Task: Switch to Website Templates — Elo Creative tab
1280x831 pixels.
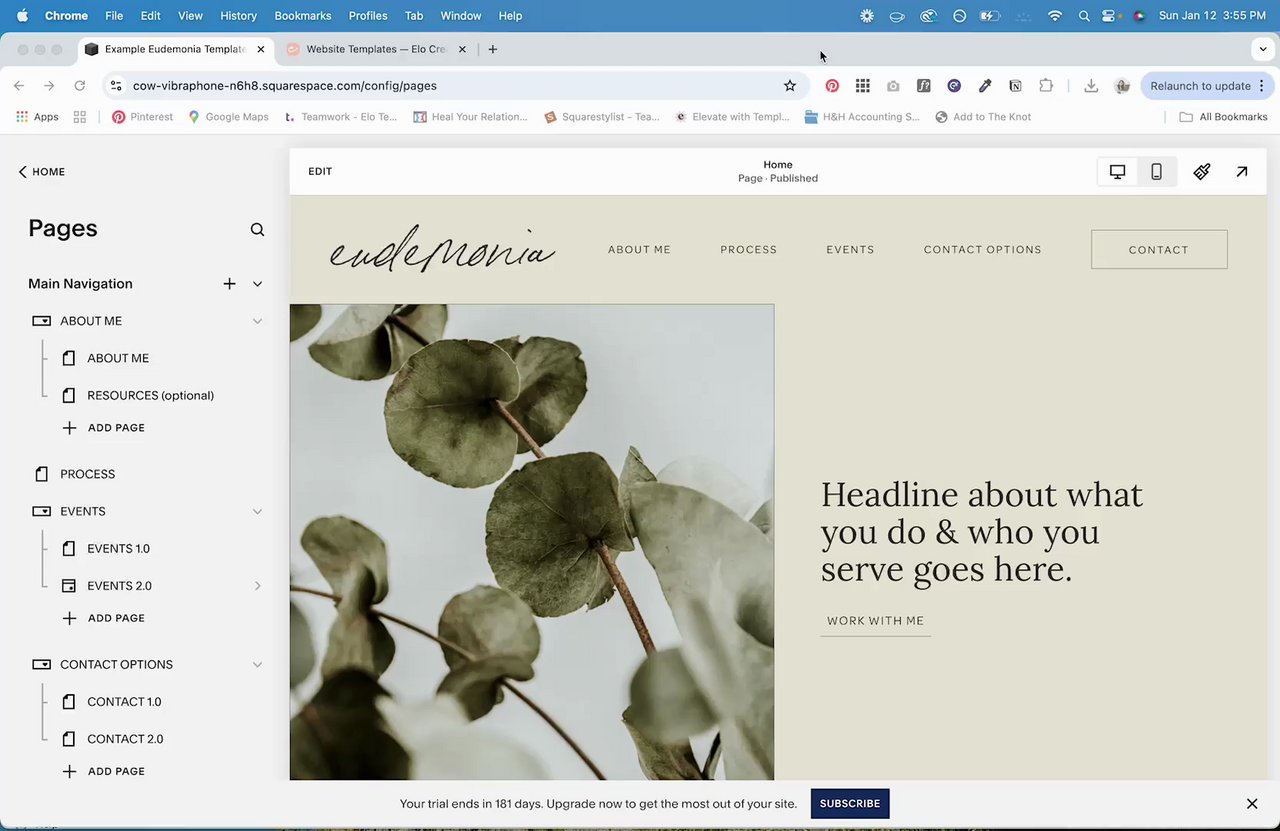Action: coord(375,49)
